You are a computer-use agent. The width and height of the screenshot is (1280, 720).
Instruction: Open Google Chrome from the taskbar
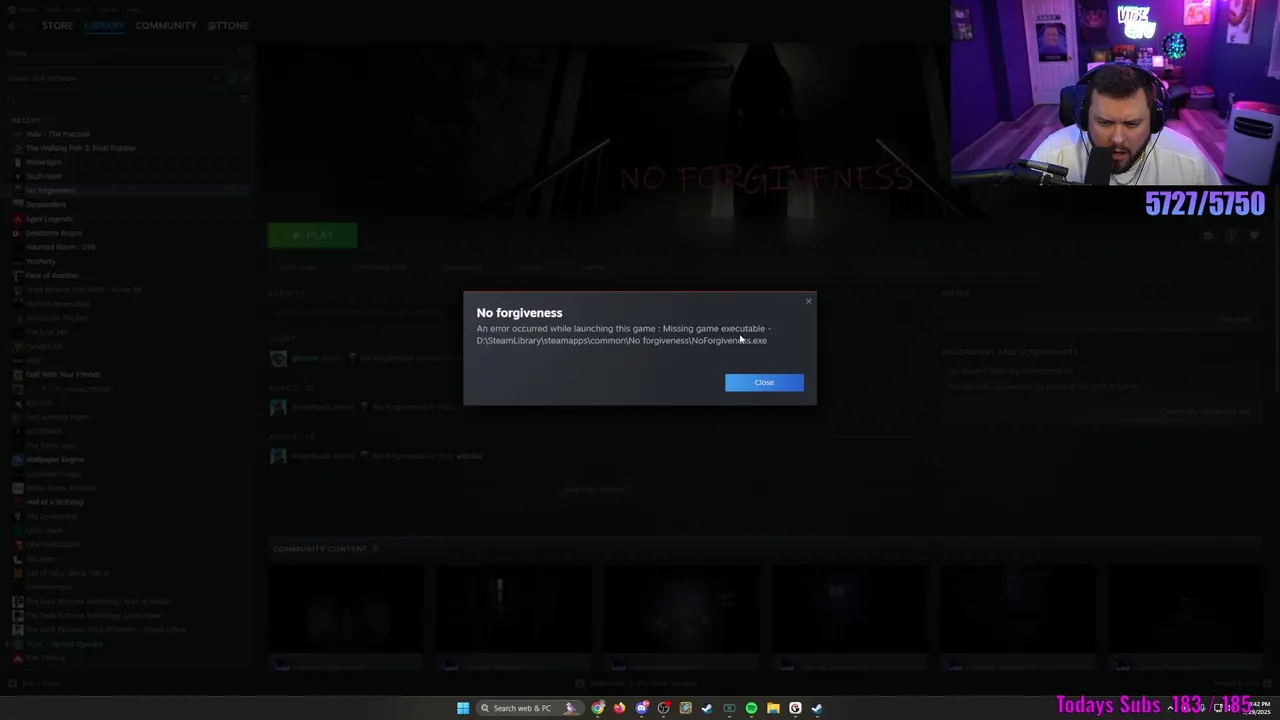(x=598, y=708)
